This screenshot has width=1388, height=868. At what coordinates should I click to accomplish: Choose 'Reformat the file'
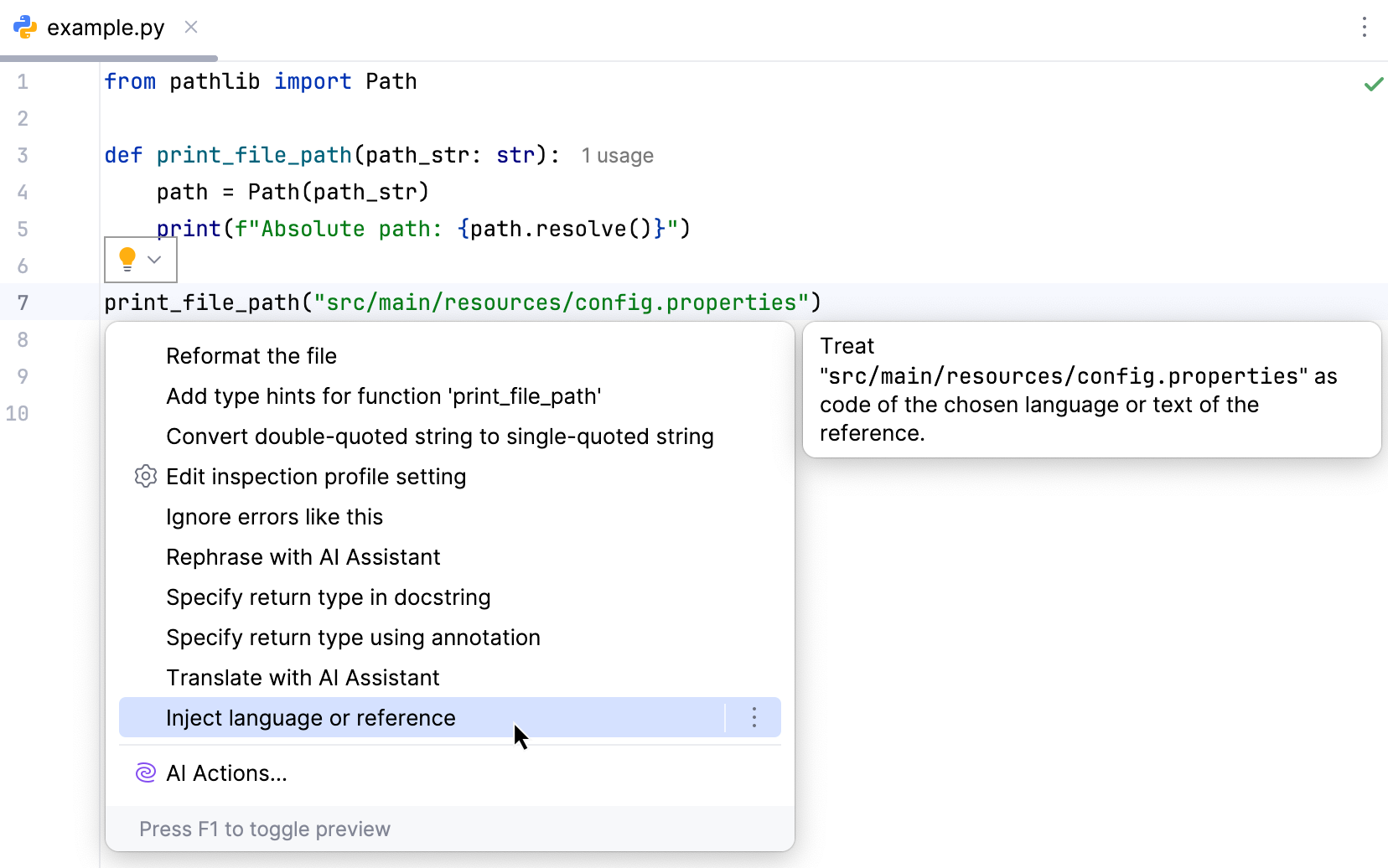(x=251, y=355)
